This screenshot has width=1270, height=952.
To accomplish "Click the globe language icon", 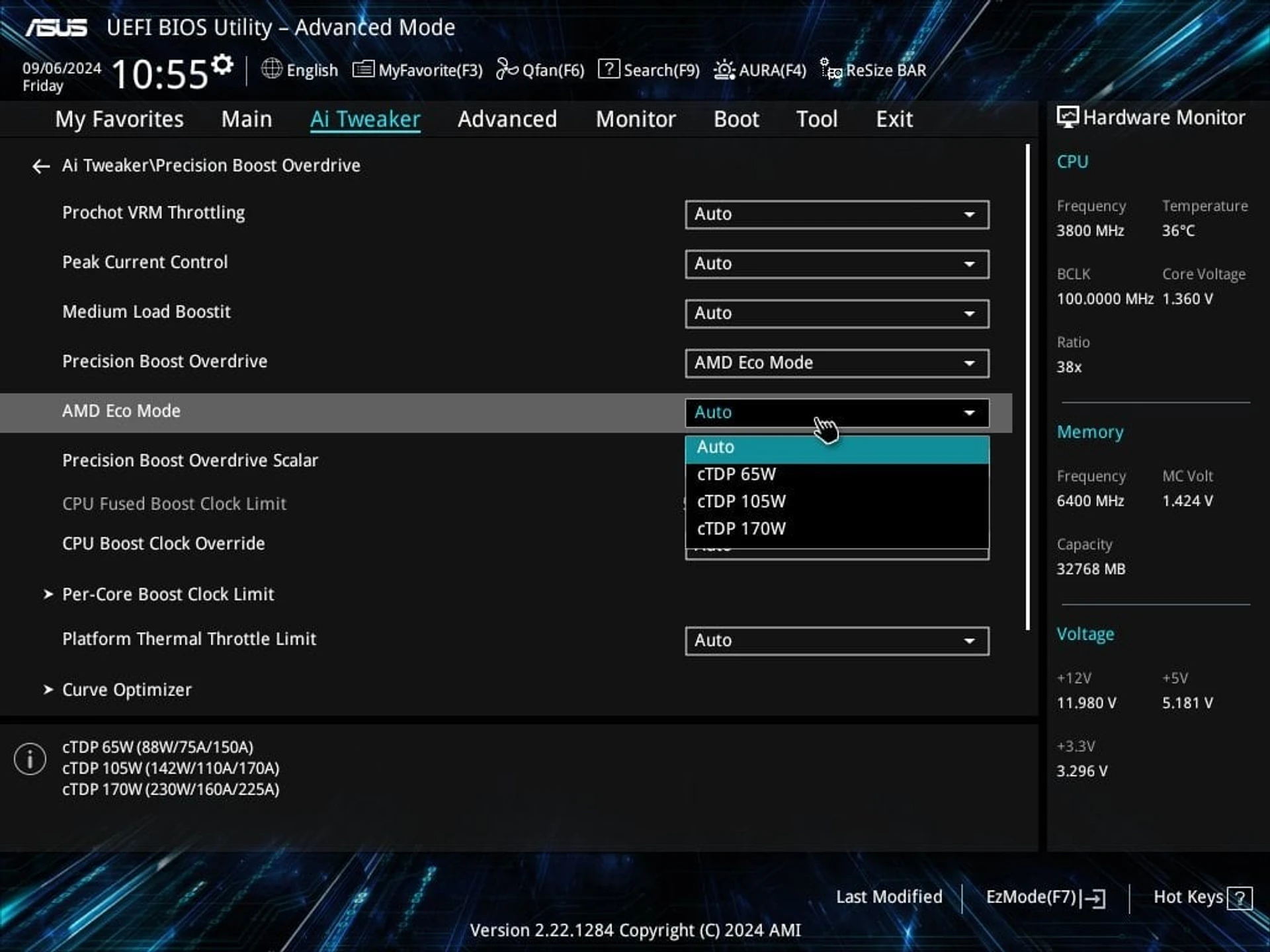I will 271,69.
